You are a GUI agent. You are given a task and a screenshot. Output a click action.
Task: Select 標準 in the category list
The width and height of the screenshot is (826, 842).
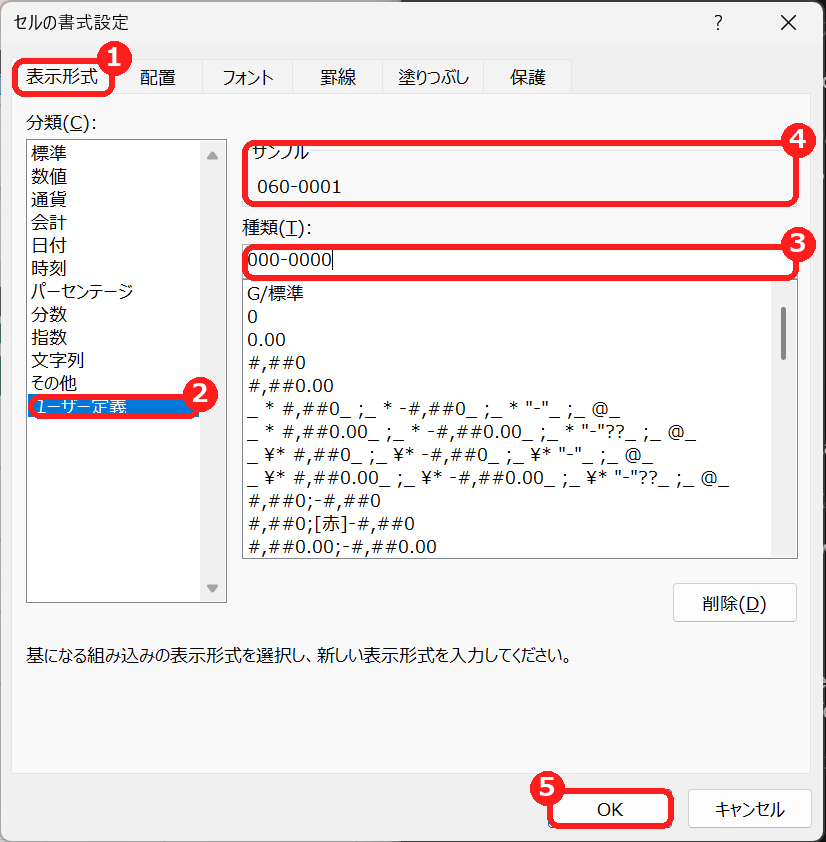pos(114,153)
